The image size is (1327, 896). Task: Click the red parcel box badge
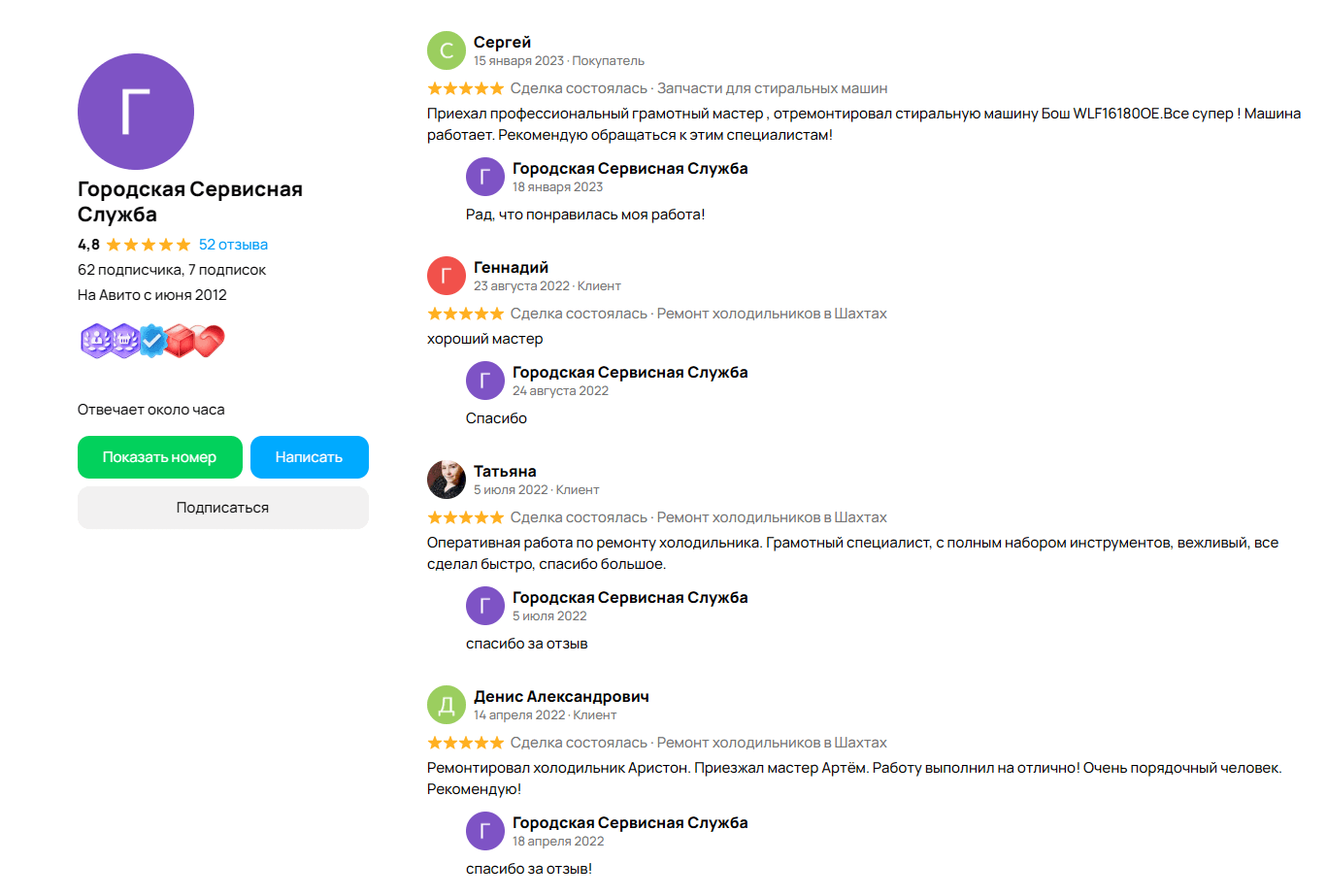[180, 341]
